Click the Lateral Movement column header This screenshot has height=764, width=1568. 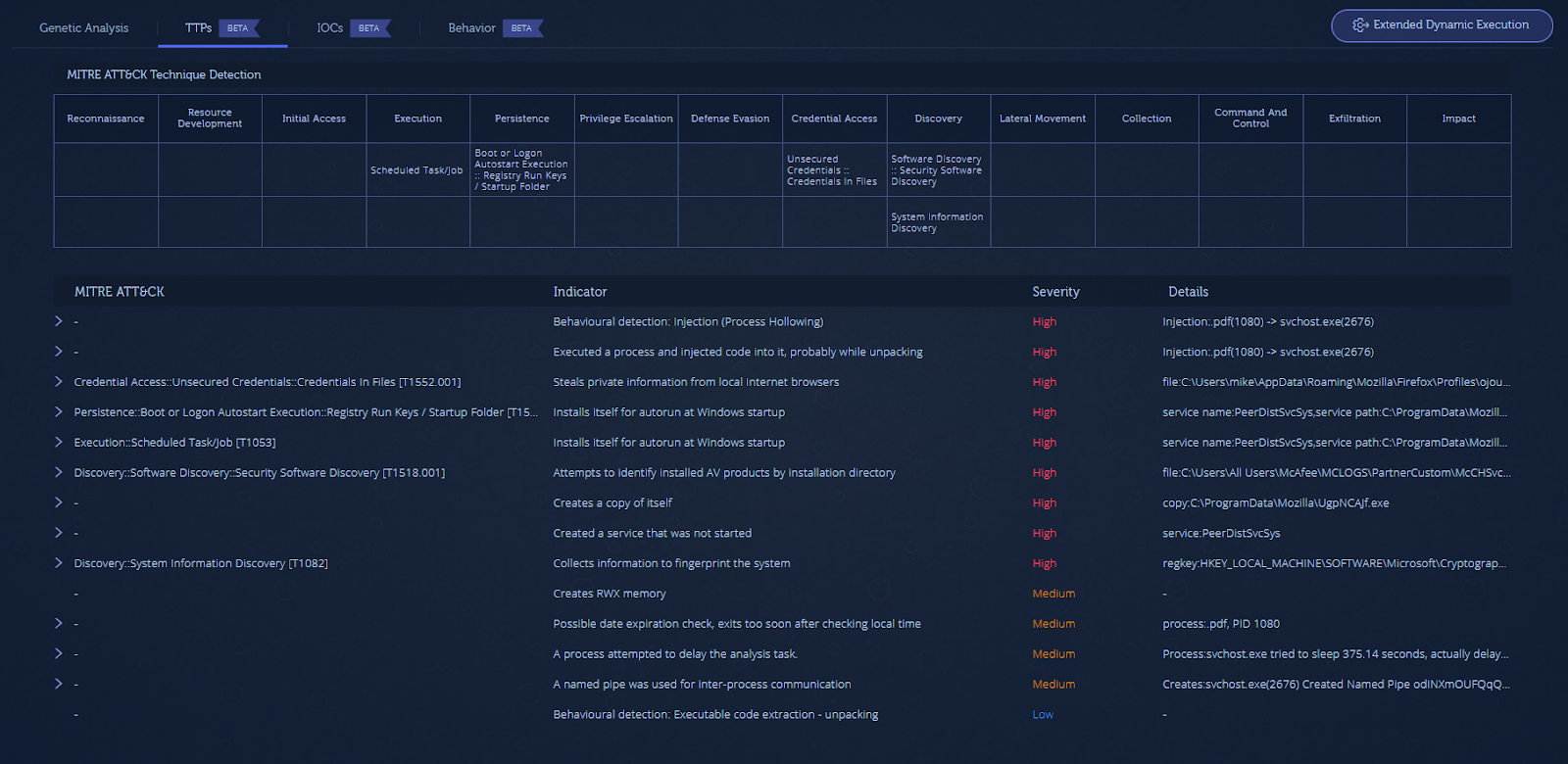coord(1043,119)
